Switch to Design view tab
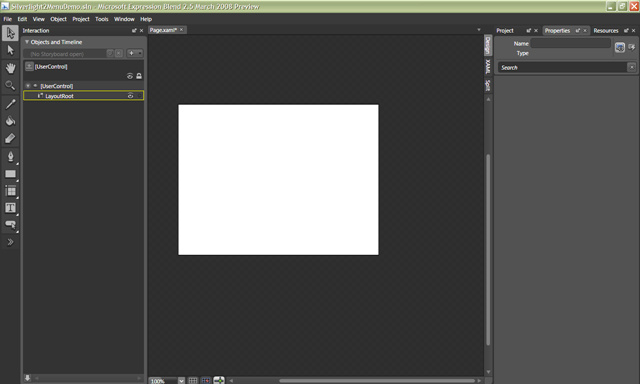This screenshot has height=384, width=640. [488, 46]
